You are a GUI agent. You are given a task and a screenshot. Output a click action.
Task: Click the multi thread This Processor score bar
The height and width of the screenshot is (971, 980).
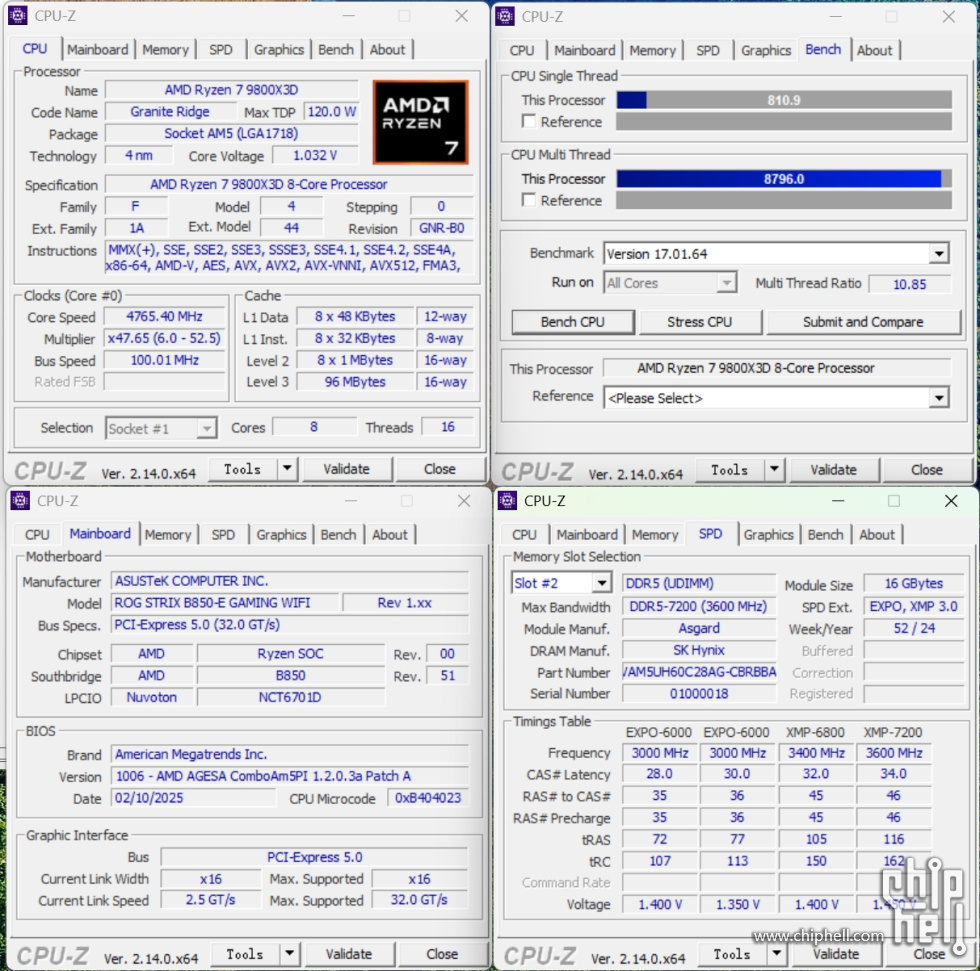[784, 179]
